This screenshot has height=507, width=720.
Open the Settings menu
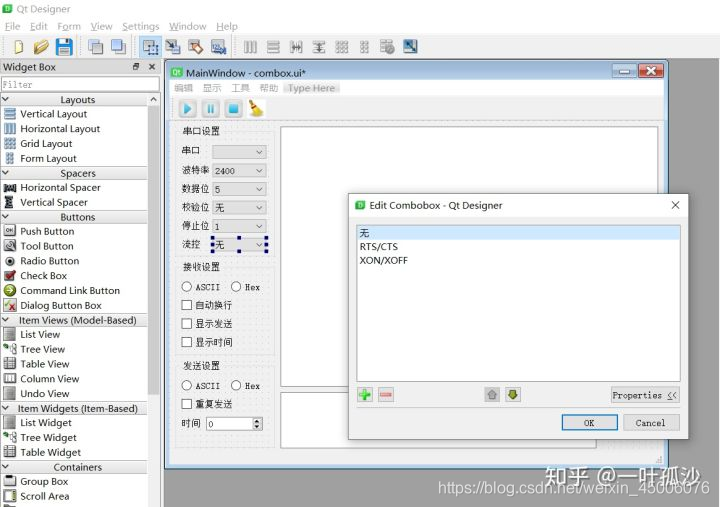[x=141, y=27]
